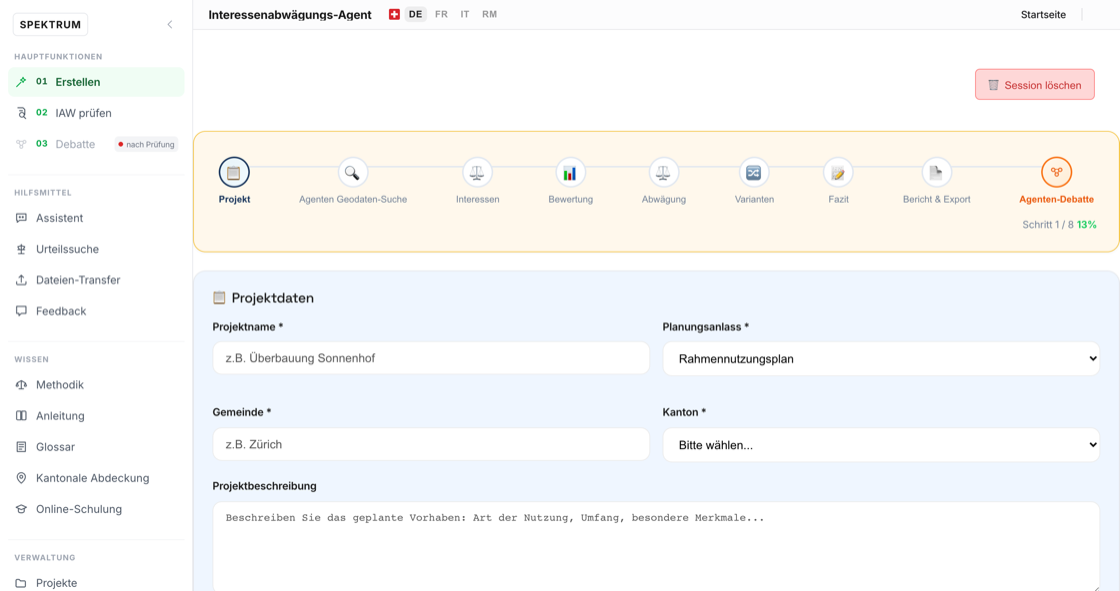This screenshot has width=1120, height=591.
Task: Click the Projektdaten heading
Action: (x=272, y=298)
